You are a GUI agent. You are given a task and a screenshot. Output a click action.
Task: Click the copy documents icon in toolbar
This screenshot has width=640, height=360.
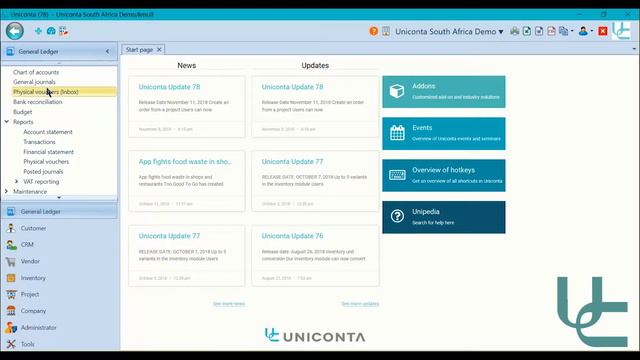point(564,31)
